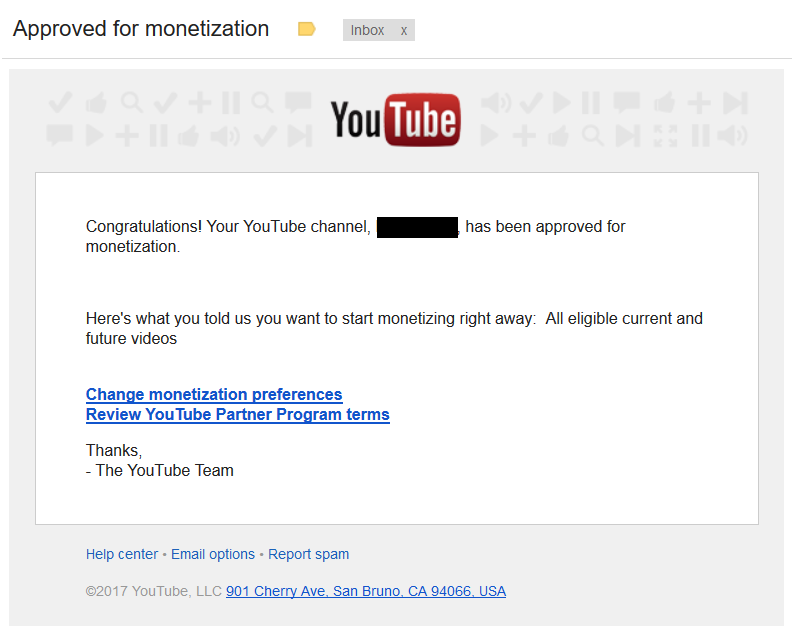The width and height of the screenshot is (792, 633).
Task: Open Email options in footer
Action: point(213,554)
